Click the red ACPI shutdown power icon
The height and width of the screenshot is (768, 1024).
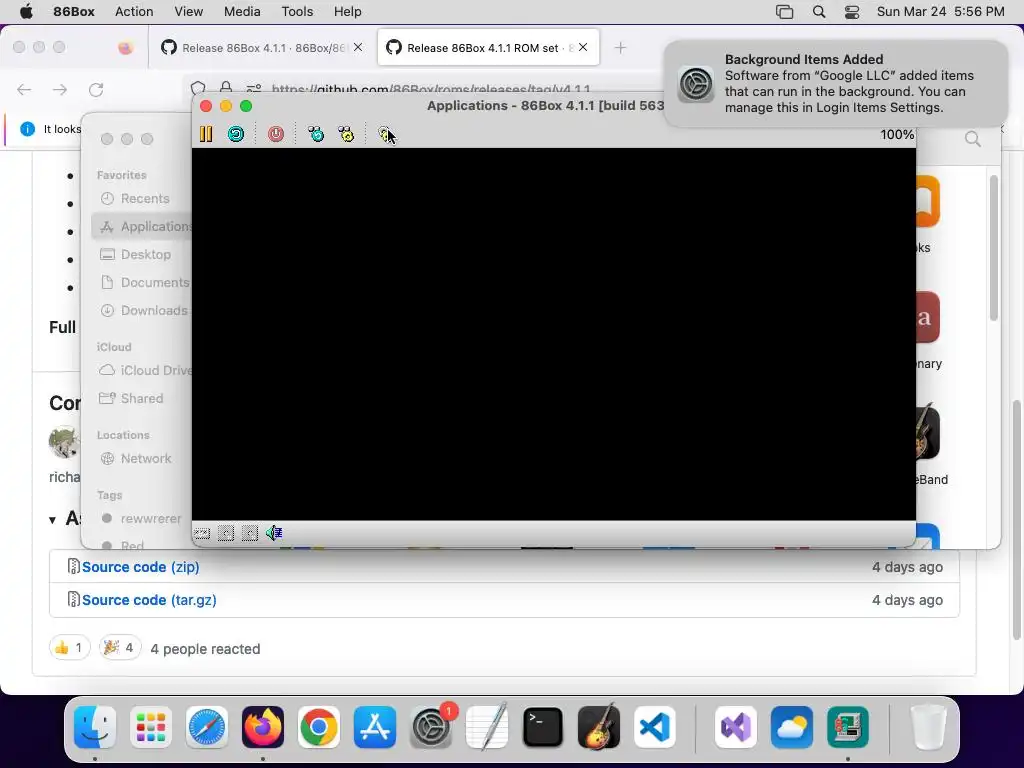tap(276, 134)
